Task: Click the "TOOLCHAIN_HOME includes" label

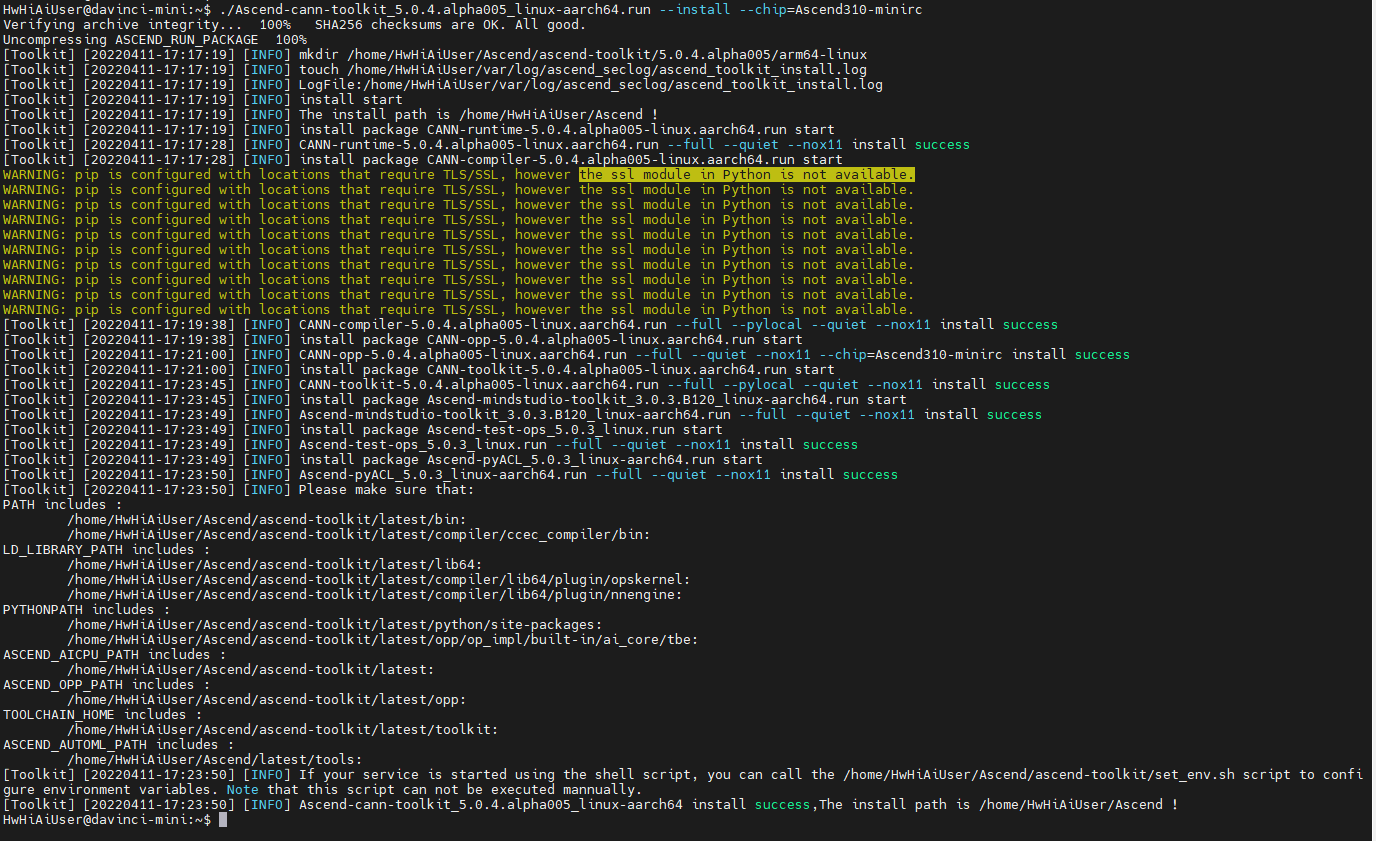Action: pyautogui.click(x=102, y=715)
